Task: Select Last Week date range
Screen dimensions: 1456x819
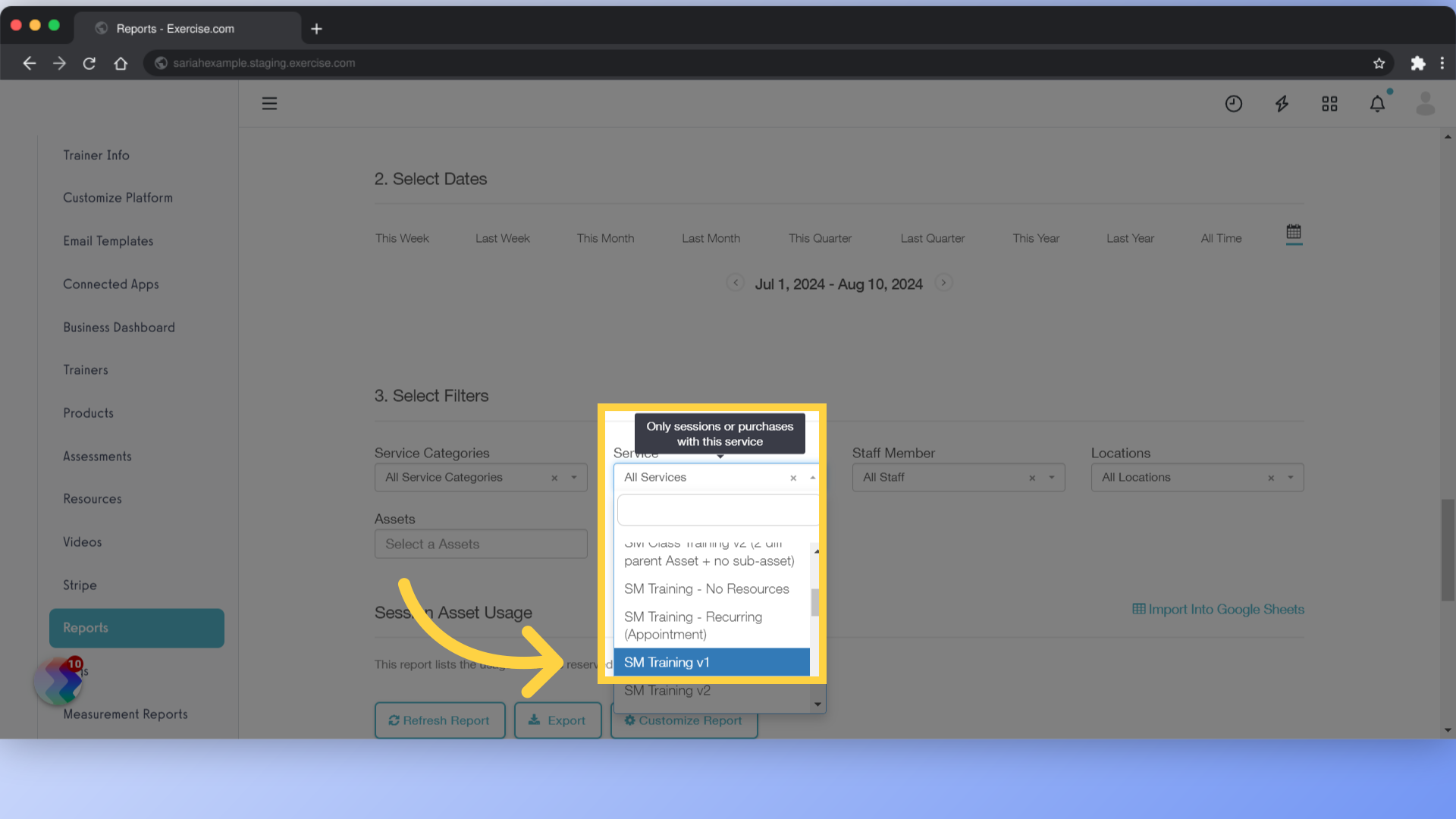Action: pos(503,238)
